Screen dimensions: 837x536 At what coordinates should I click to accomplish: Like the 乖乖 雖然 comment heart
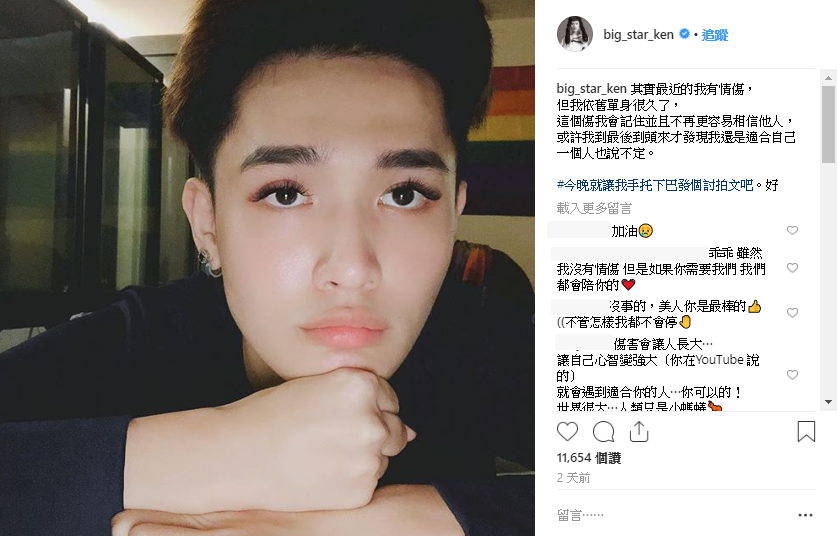[x=792, y=267]
